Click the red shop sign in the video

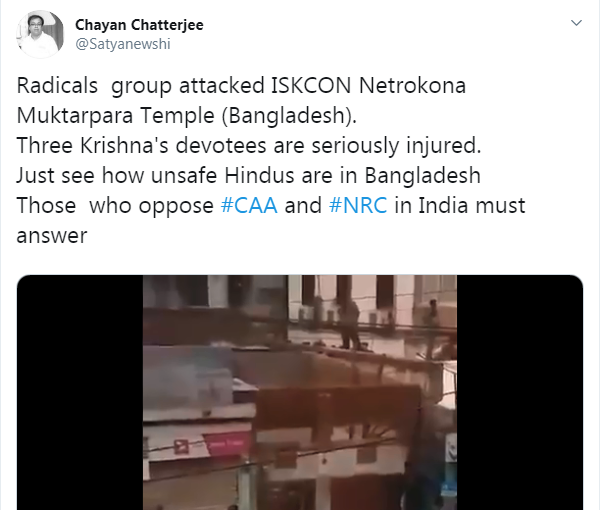point(227,444)
